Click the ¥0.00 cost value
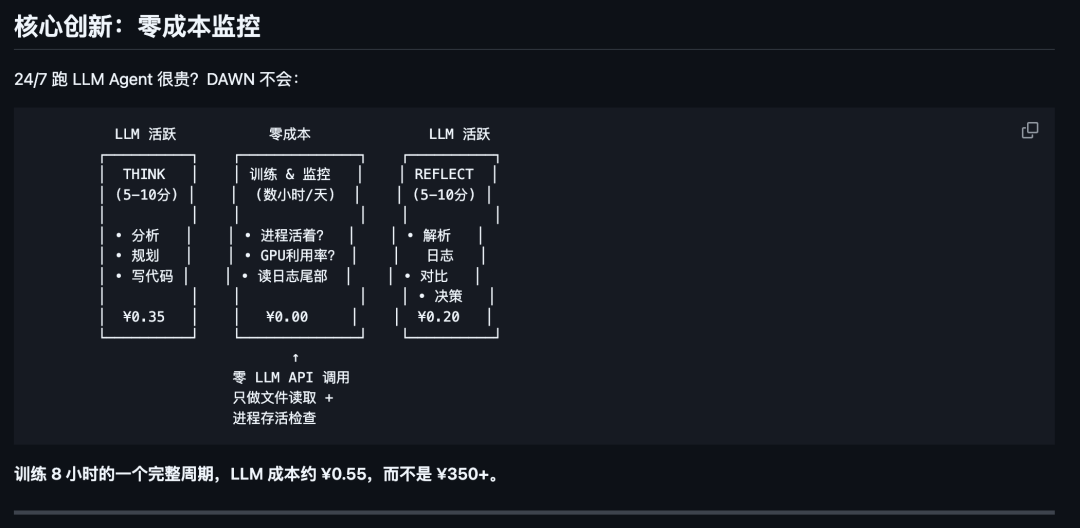 287,317
